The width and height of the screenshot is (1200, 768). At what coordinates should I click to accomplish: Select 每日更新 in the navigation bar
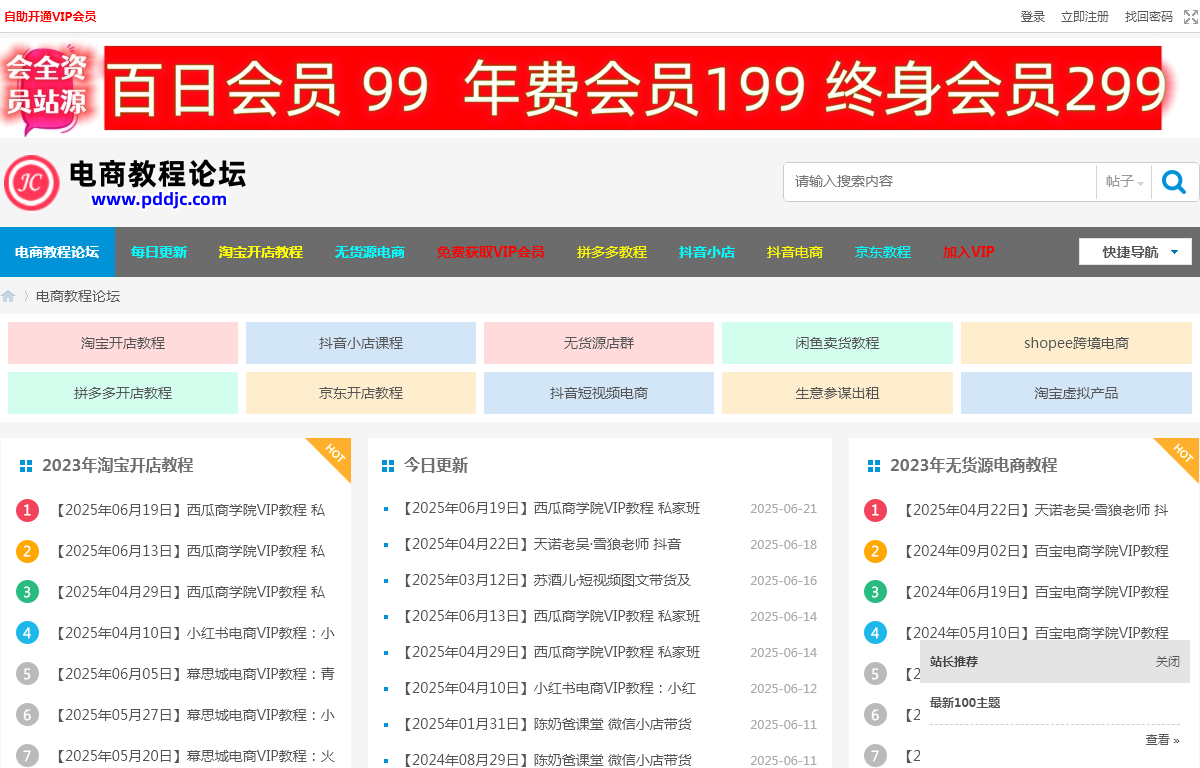(159, 252)
